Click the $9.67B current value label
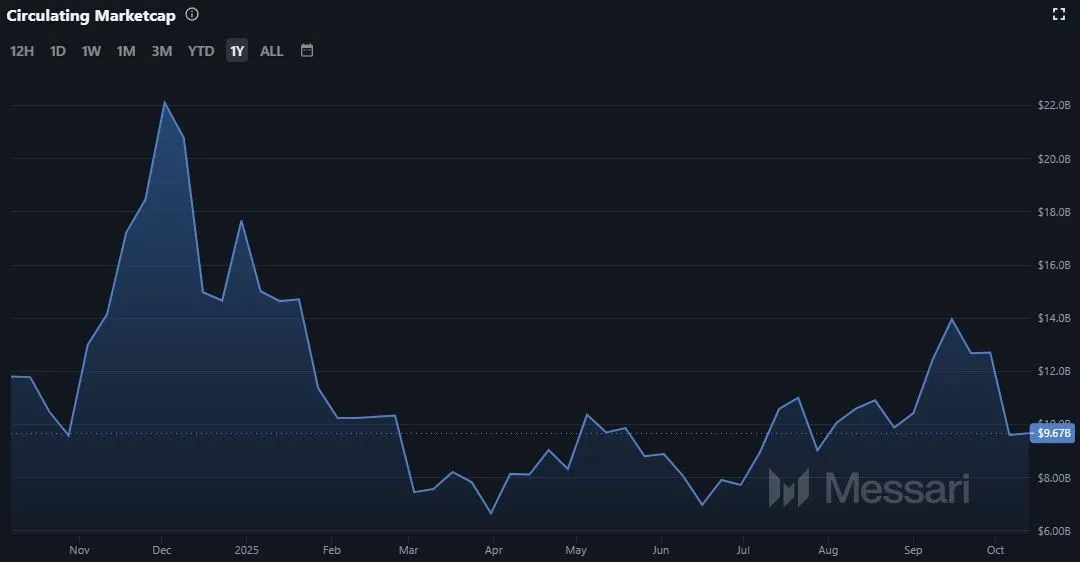The image size is (1080, 562). [1054, 433]
